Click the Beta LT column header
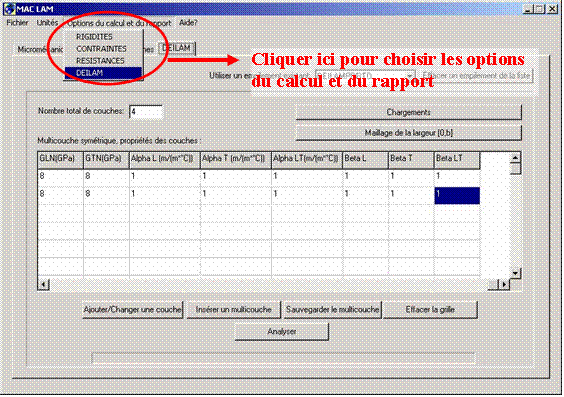 point(457,160)
